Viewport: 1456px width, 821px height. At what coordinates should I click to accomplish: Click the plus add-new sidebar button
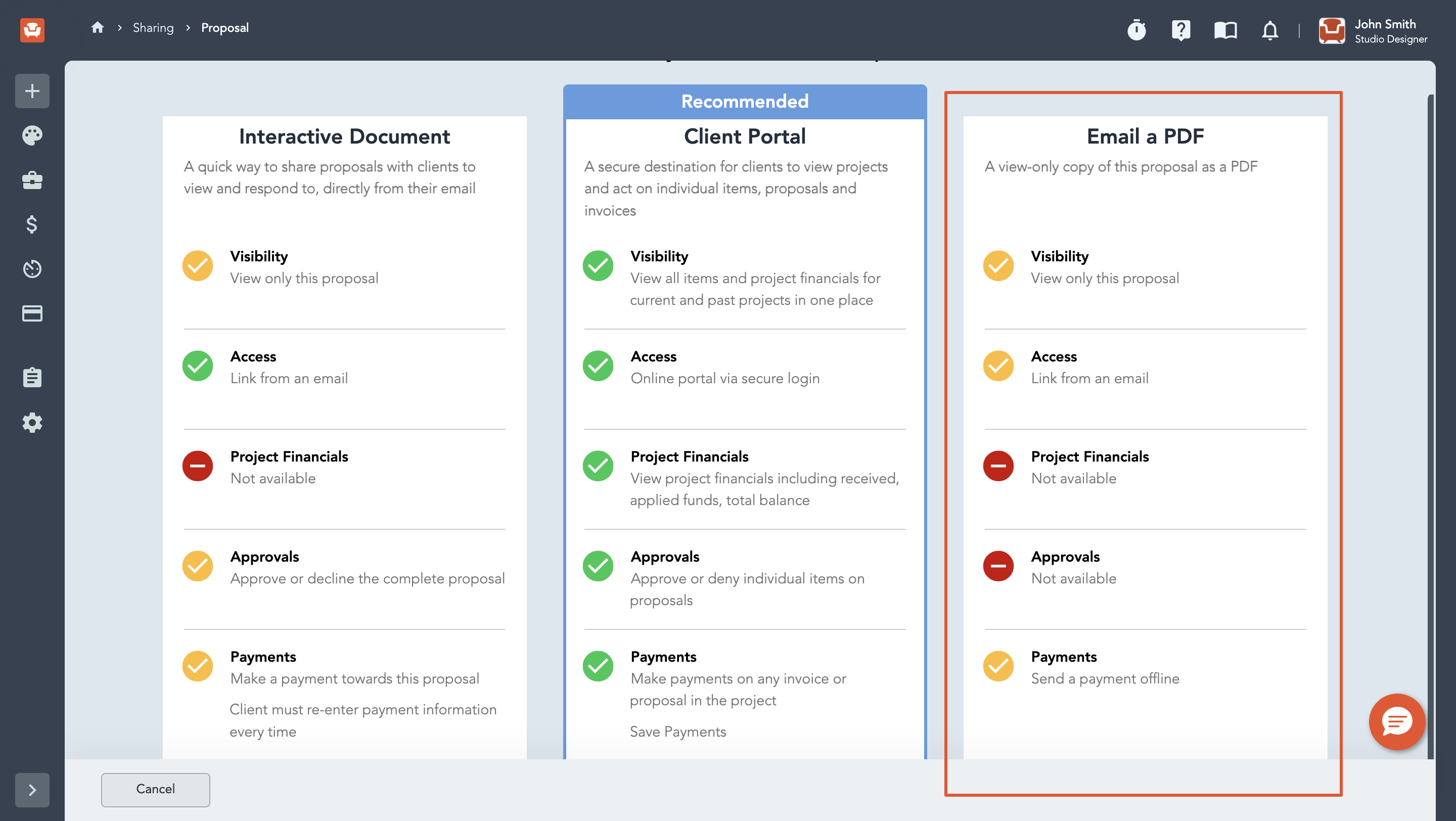[x=32, y=91]
